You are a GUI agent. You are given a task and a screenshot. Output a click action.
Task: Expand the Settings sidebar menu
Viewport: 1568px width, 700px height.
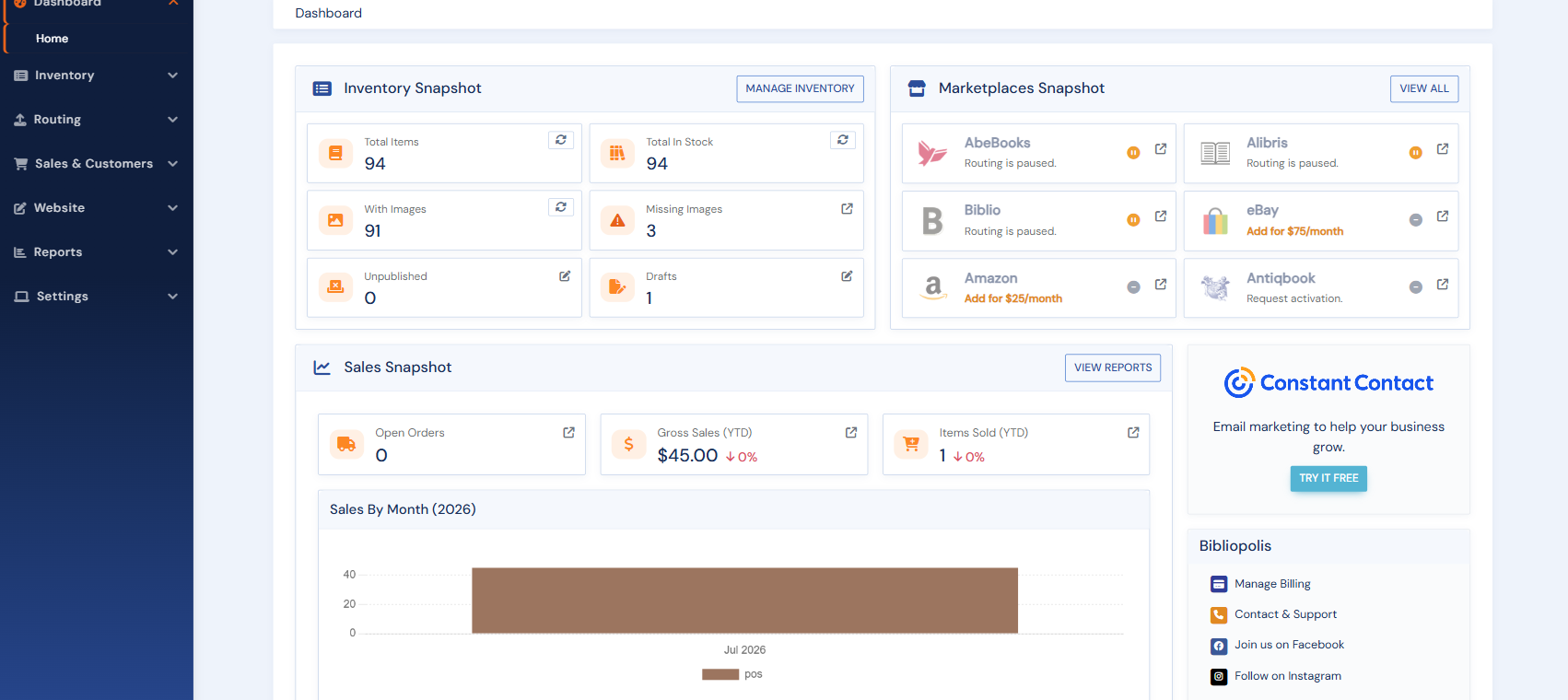point(97,297)
